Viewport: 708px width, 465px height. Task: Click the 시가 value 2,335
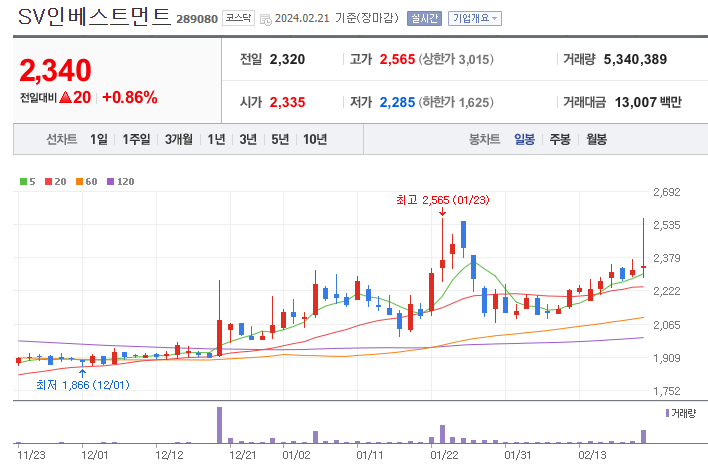pyautogui.click(x=287, y=102)
